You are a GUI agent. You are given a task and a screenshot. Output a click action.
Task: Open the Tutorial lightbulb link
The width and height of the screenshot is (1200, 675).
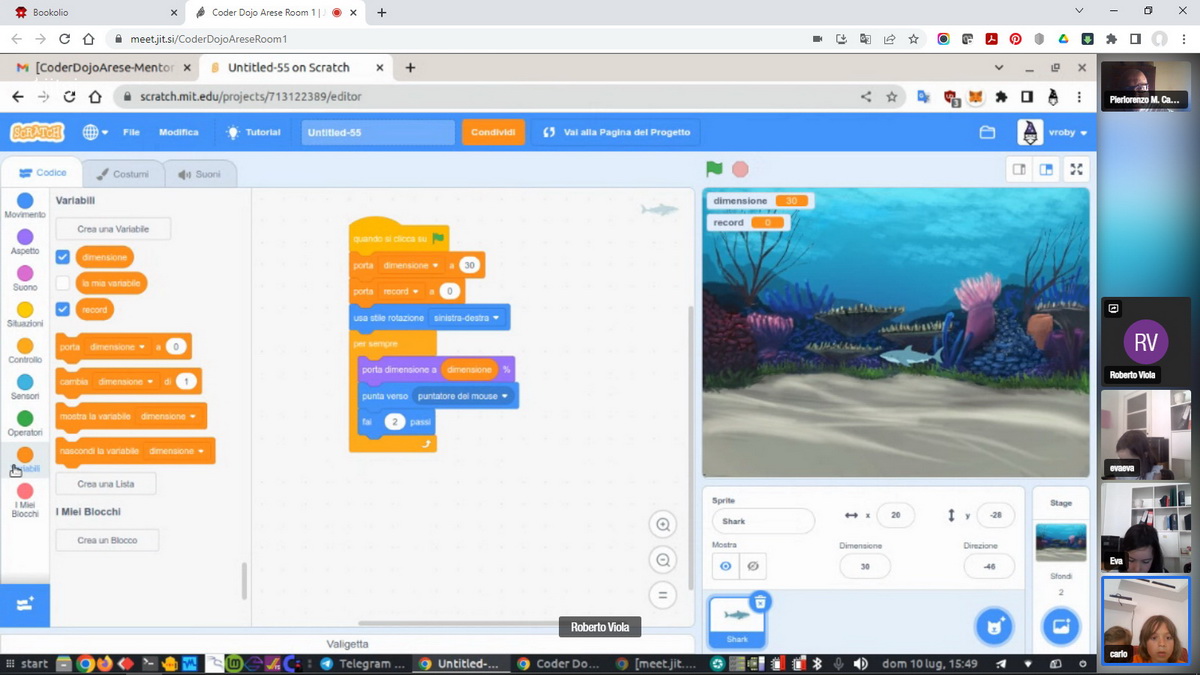point(254,132)
